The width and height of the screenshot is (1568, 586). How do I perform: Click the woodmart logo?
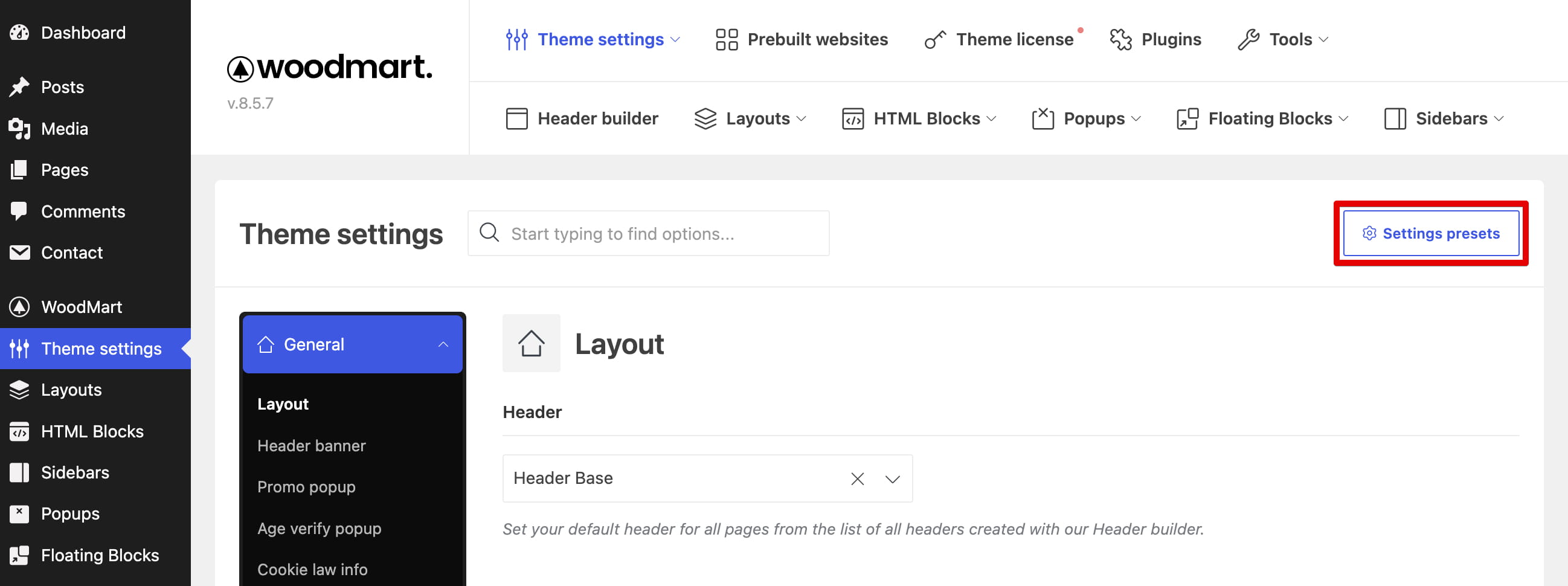(330, 68)
